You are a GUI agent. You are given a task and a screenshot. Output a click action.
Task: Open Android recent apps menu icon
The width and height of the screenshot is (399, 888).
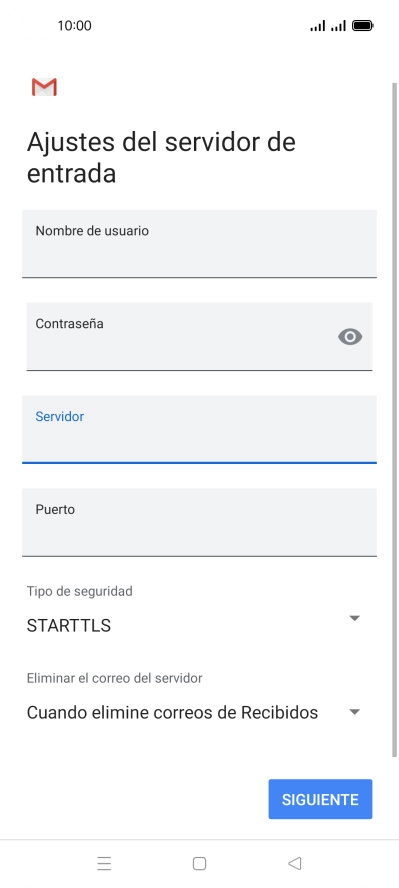(104, 864)
